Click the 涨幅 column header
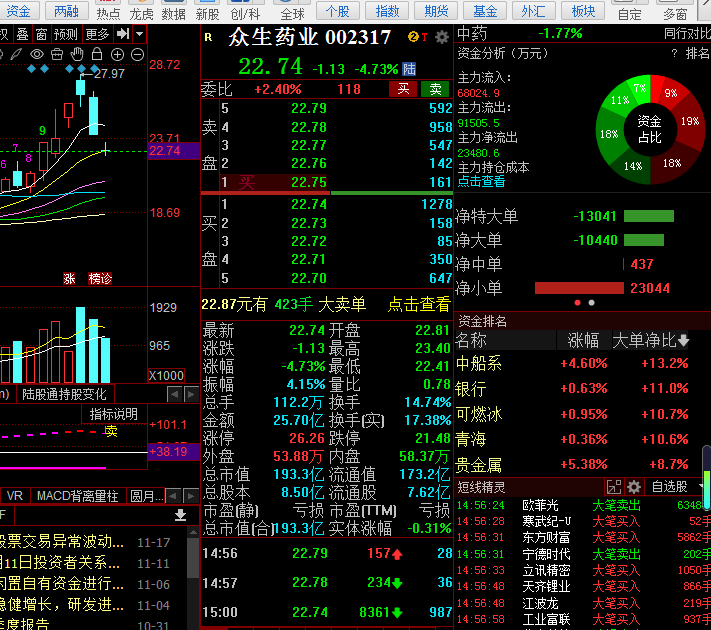Screen dimensions: 711x630 pyautogui.click(x=583, y=340)
